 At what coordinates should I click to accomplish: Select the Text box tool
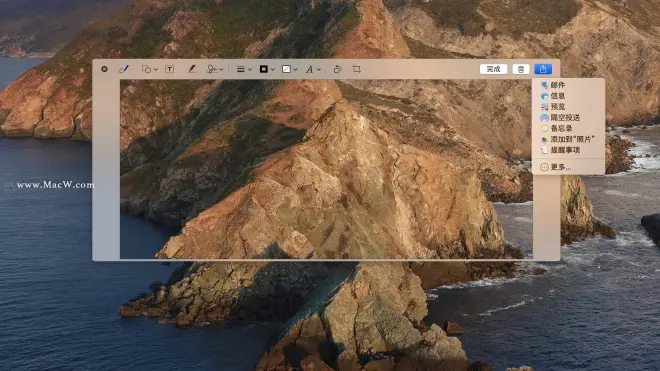pyautogui.click(x=170, y=69)
